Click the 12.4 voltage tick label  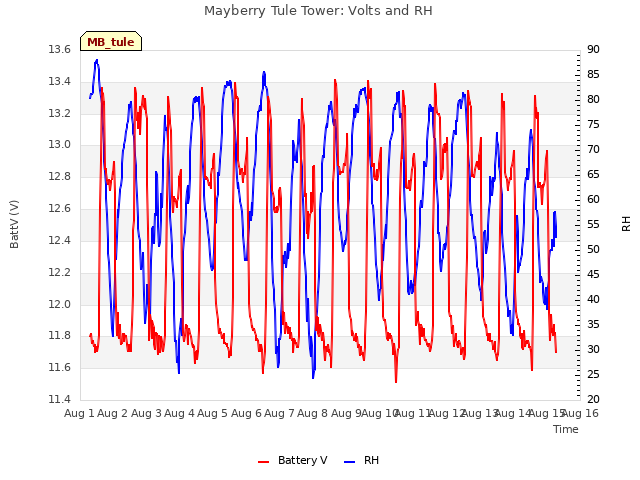(59, 240)
